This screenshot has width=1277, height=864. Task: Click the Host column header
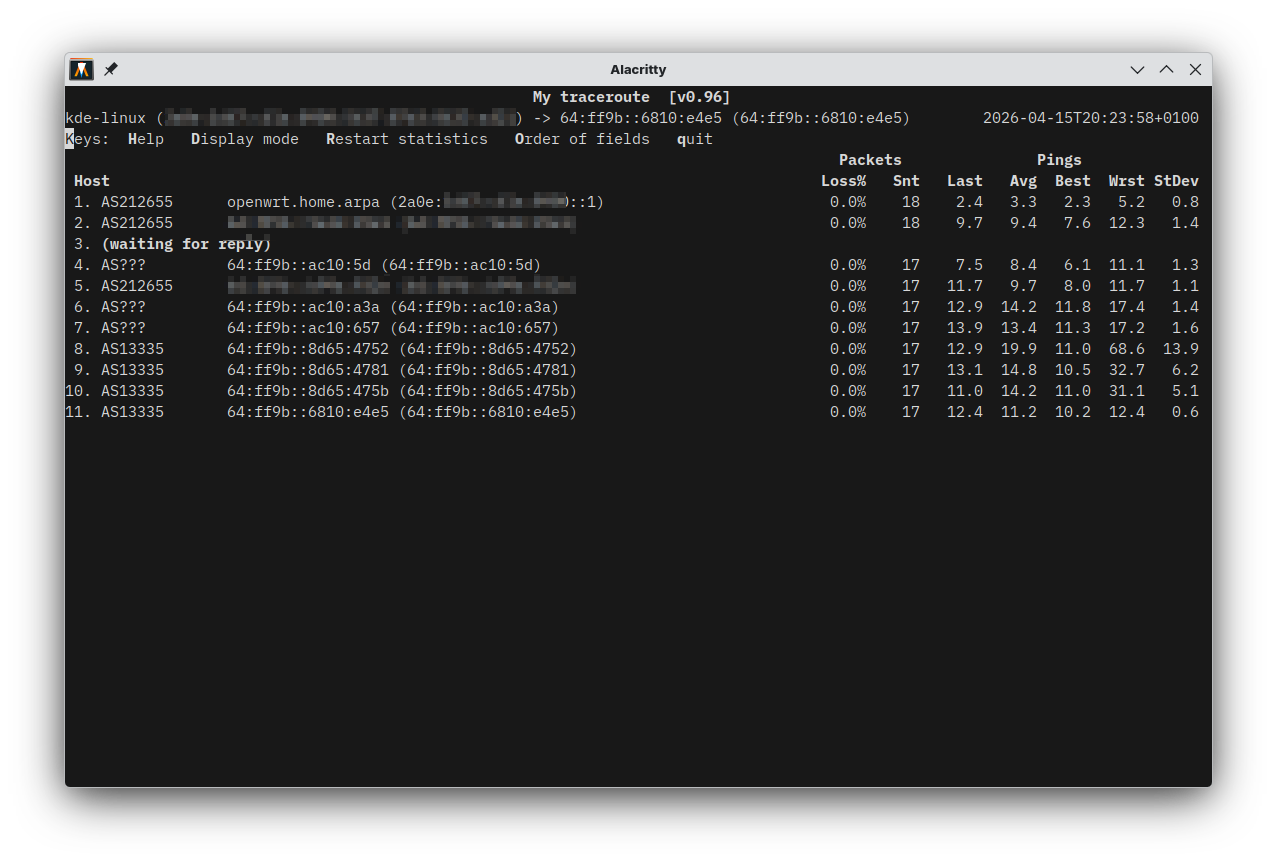pos(92,181)
